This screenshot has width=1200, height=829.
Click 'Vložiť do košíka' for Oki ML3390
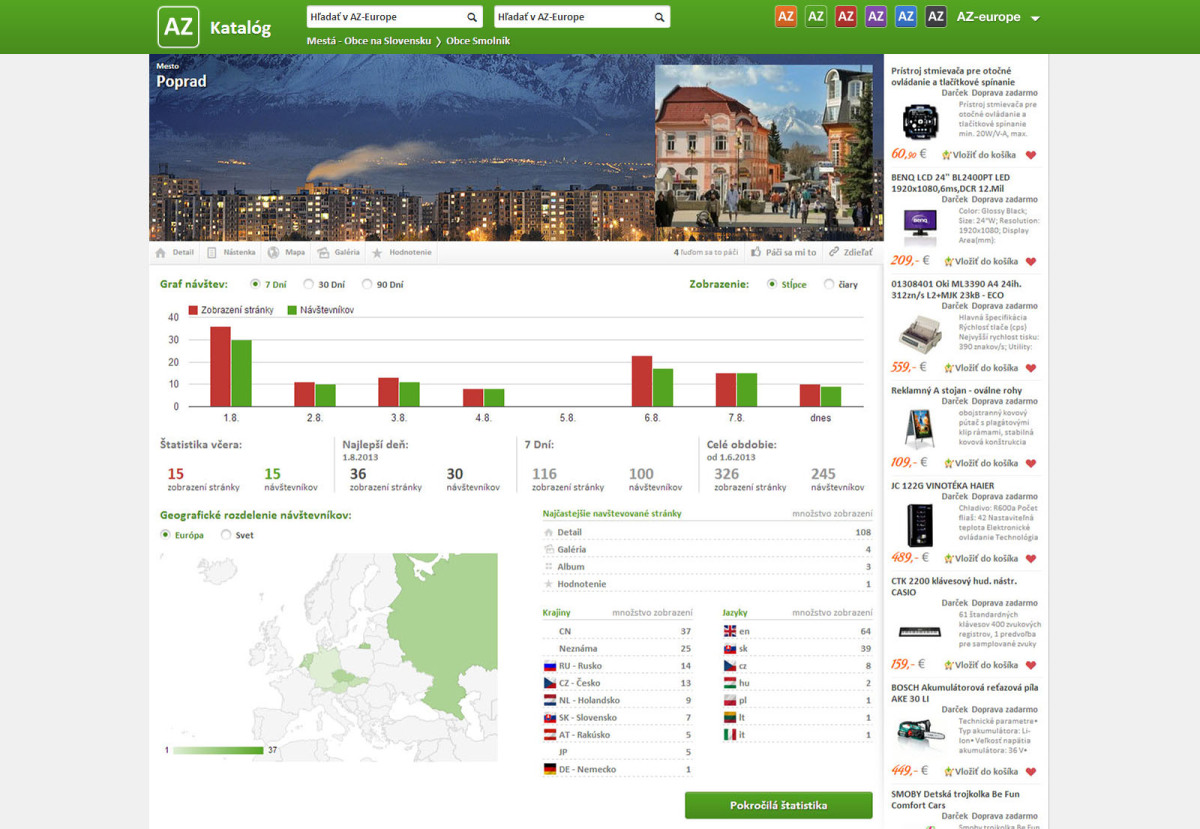pyautogui.click(x=980, y=368)
